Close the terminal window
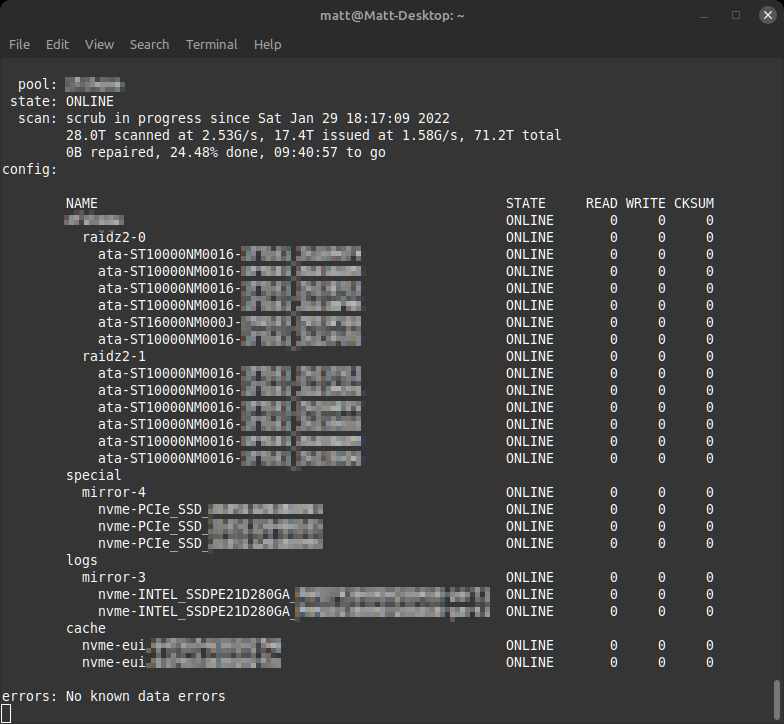Viewport: 784px width, 724px height. click(764, 15)
